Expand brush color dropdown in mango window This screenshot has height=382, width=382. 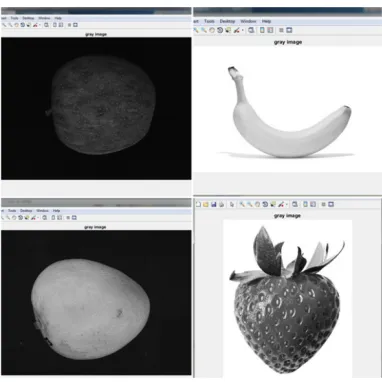click(38, 218)
